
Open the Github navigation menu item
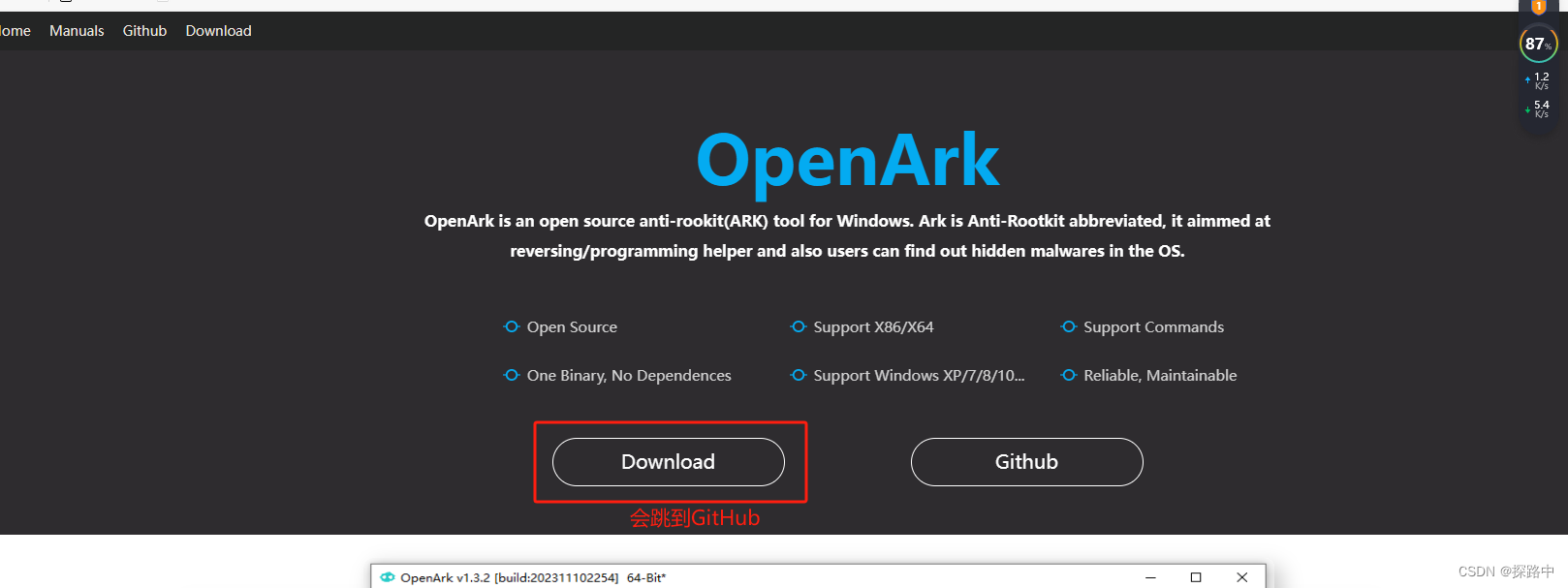(144, 31)
